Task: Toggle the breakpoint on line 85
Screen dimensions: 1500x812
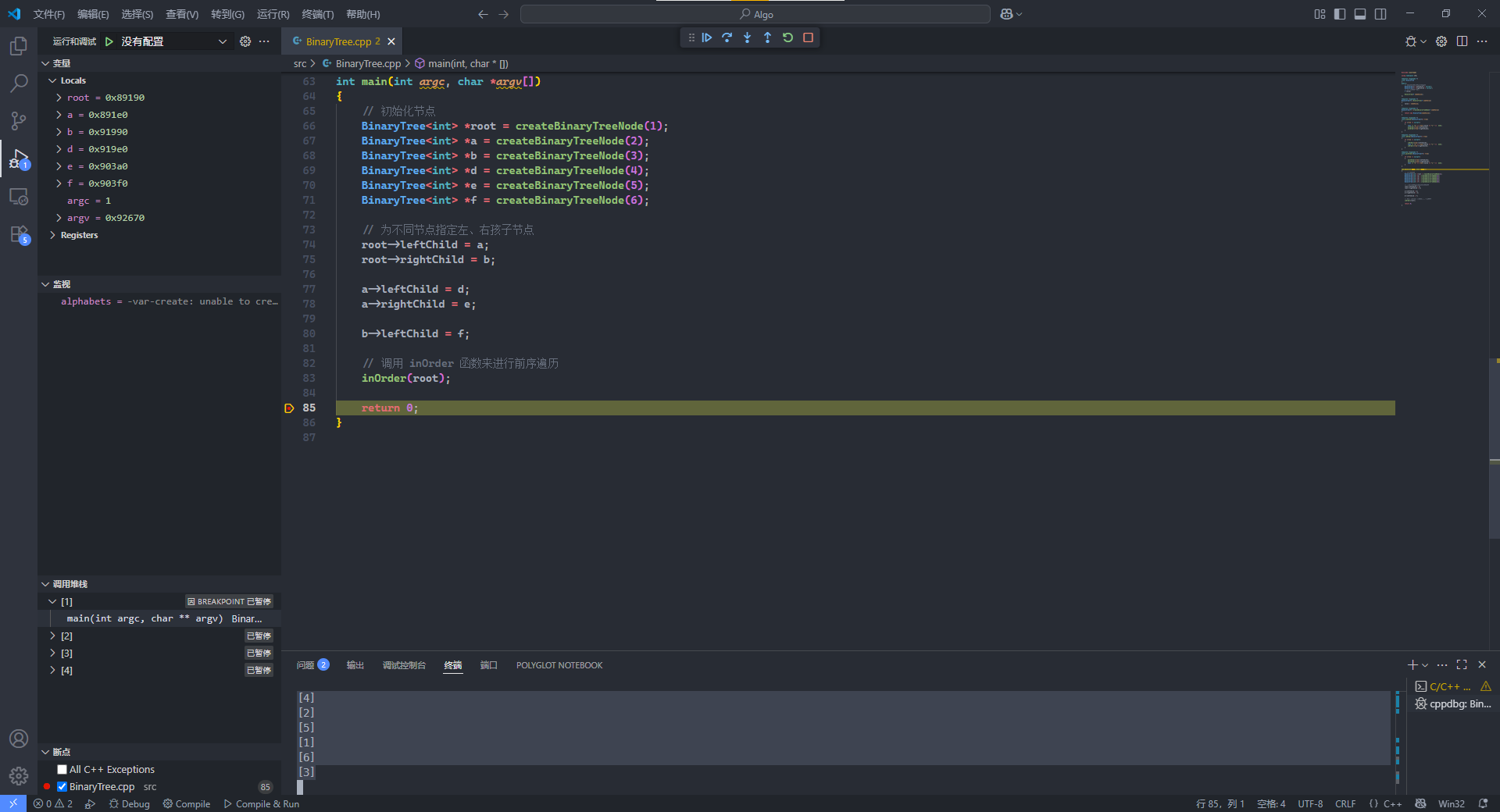Action: 289,408
